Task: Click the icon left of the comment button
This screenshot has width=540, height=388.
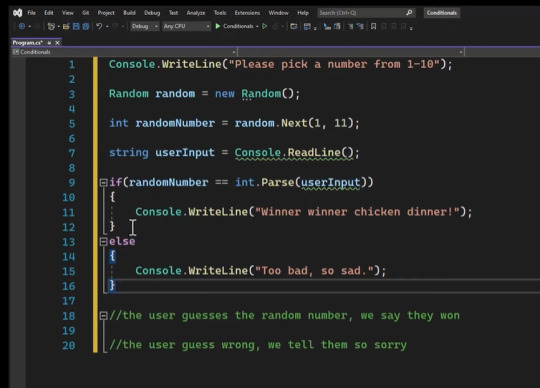Action: click(337, 26)
